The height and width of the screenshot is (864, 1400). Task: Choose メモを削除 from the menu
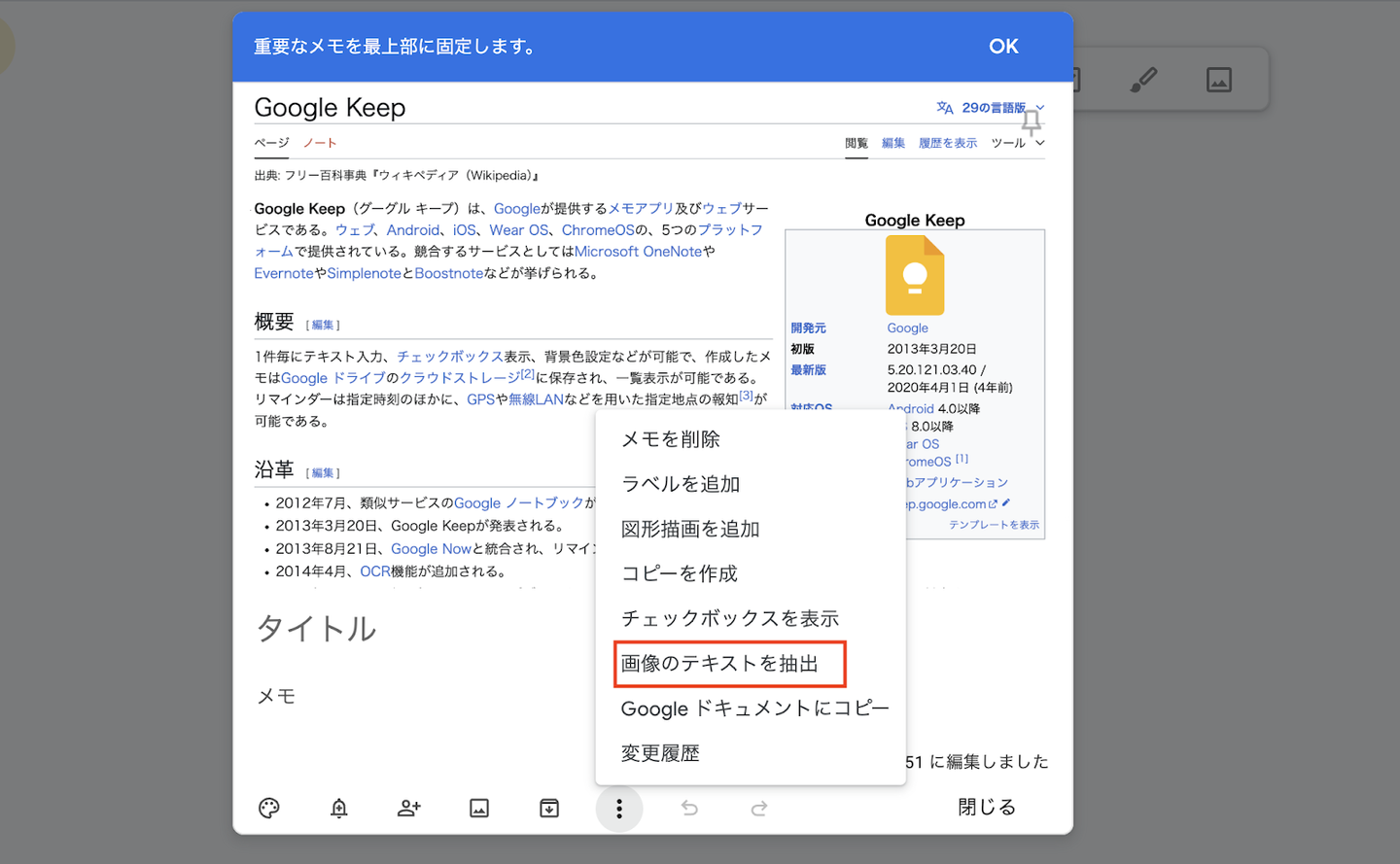[751, 439]
